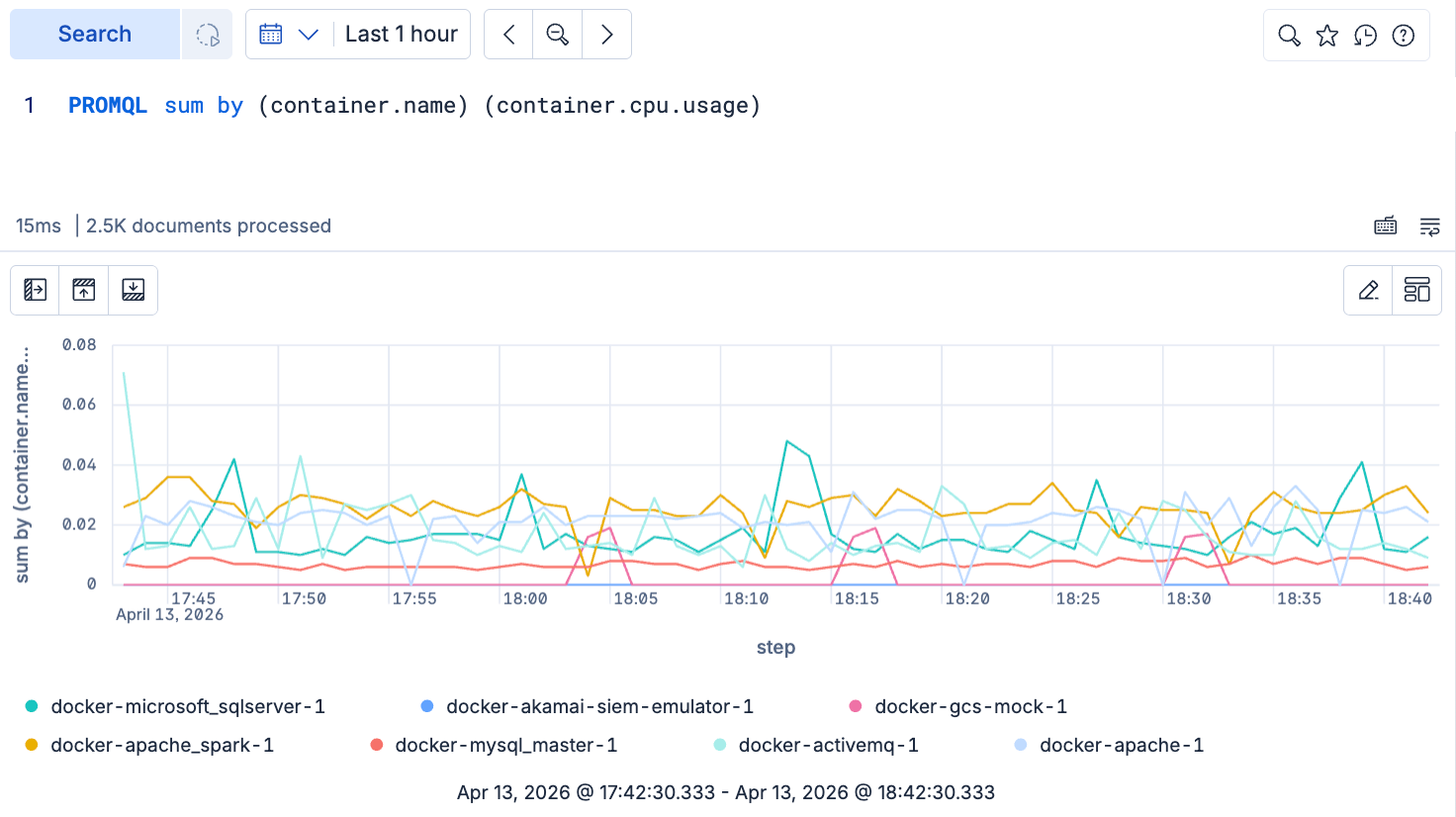This screenshot has height=817, width=1456.
Task: Open the chart layout options icon
Action: tap(1417, 290)
